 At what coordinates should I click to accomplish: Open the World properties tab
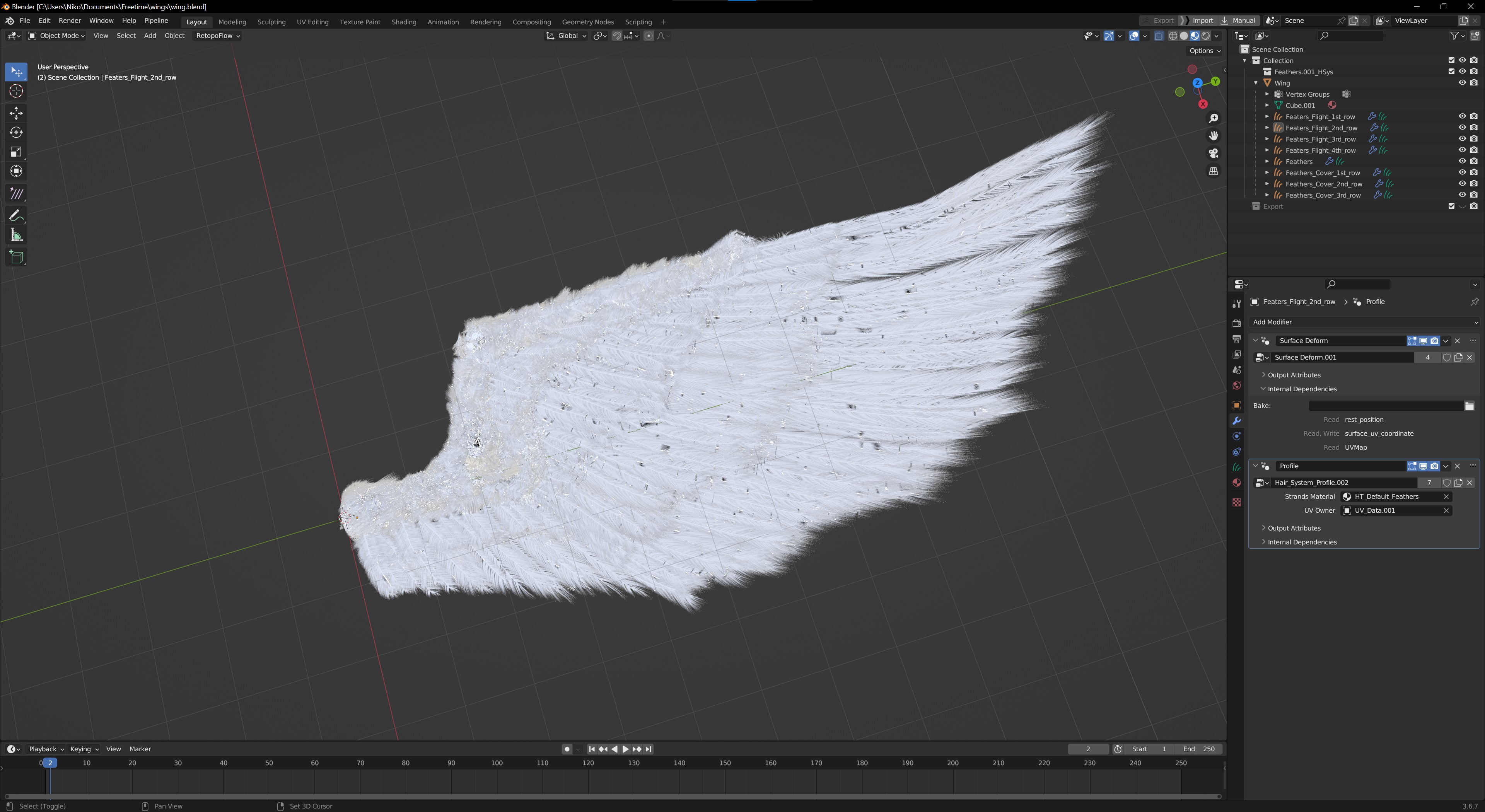tap(1237, 386)
